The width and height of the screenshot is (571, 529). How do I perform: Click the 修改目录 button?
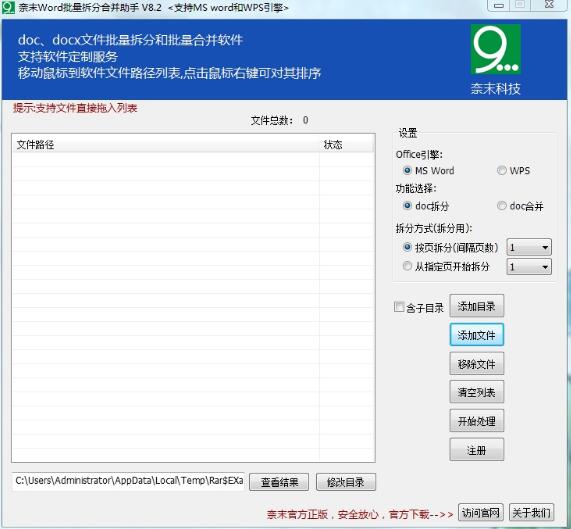coord(346,482)
